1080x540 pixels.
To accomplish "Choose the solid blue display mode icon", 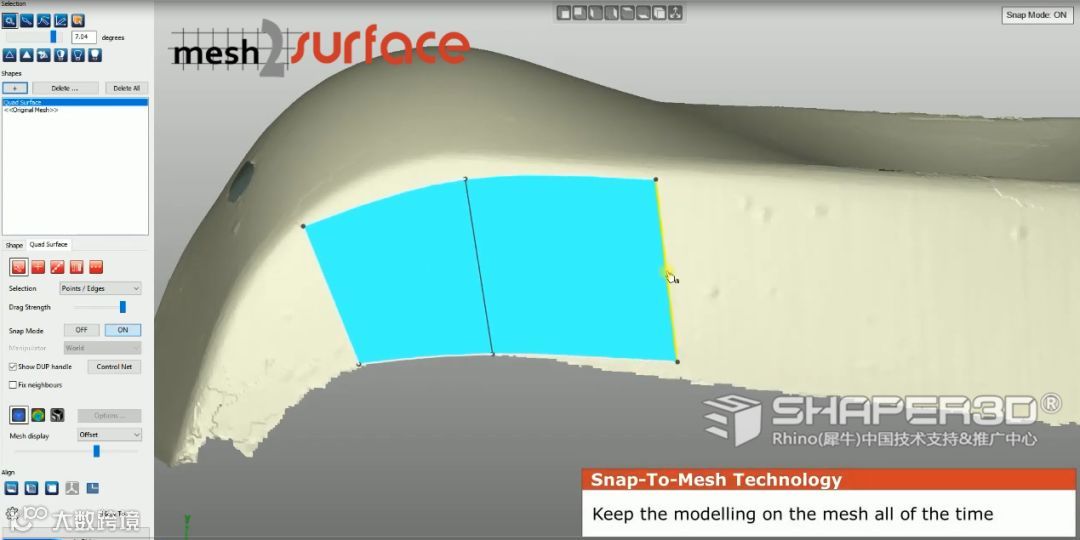I will point(19,415).
